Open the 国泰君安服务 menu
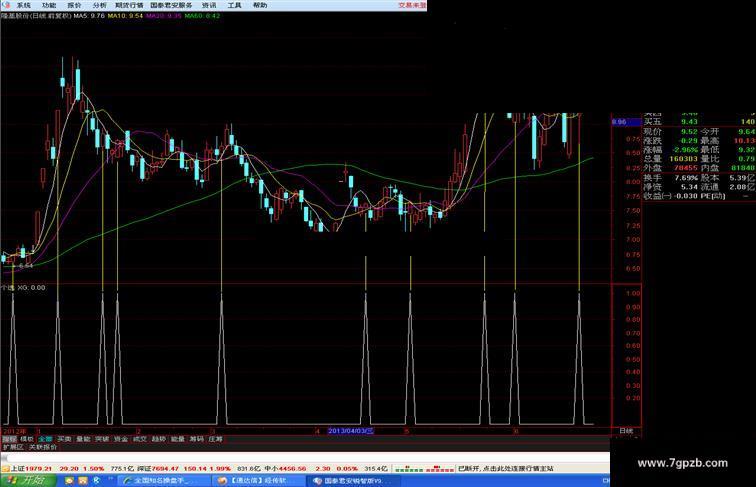 [171, 5]
